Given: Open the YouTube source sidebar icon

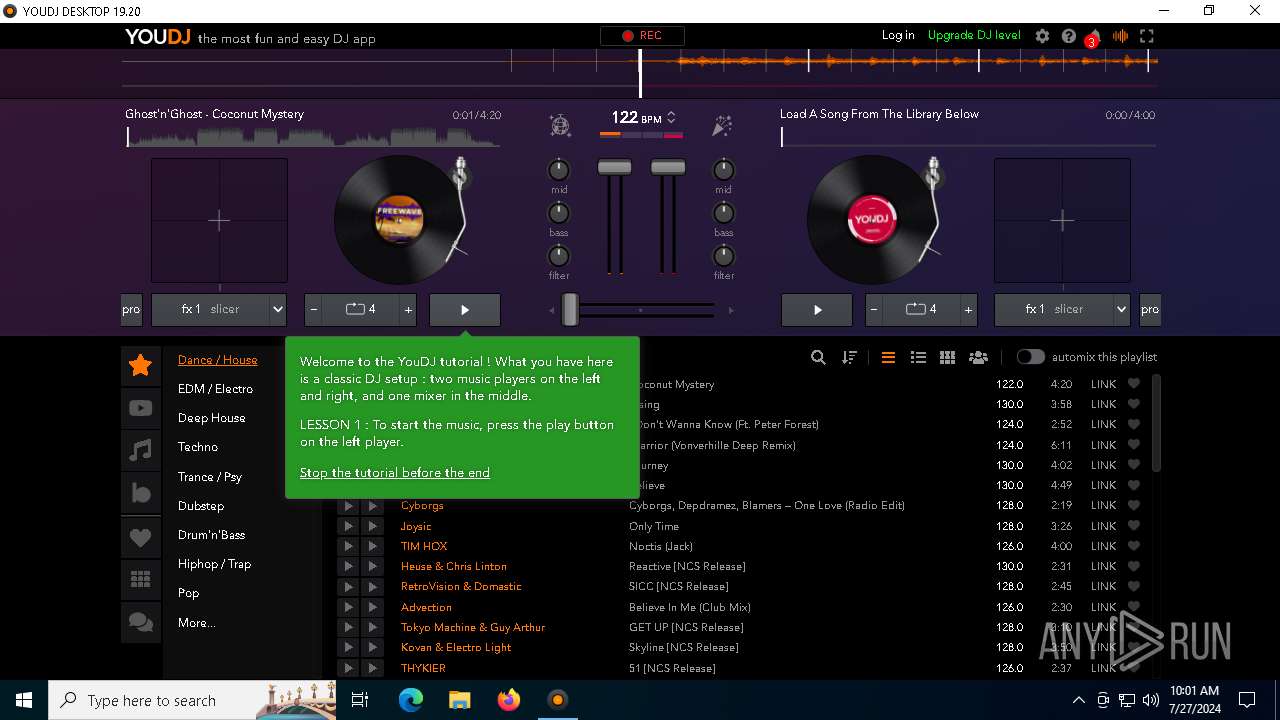Looking at the screenshot, I should pos(141,408).
